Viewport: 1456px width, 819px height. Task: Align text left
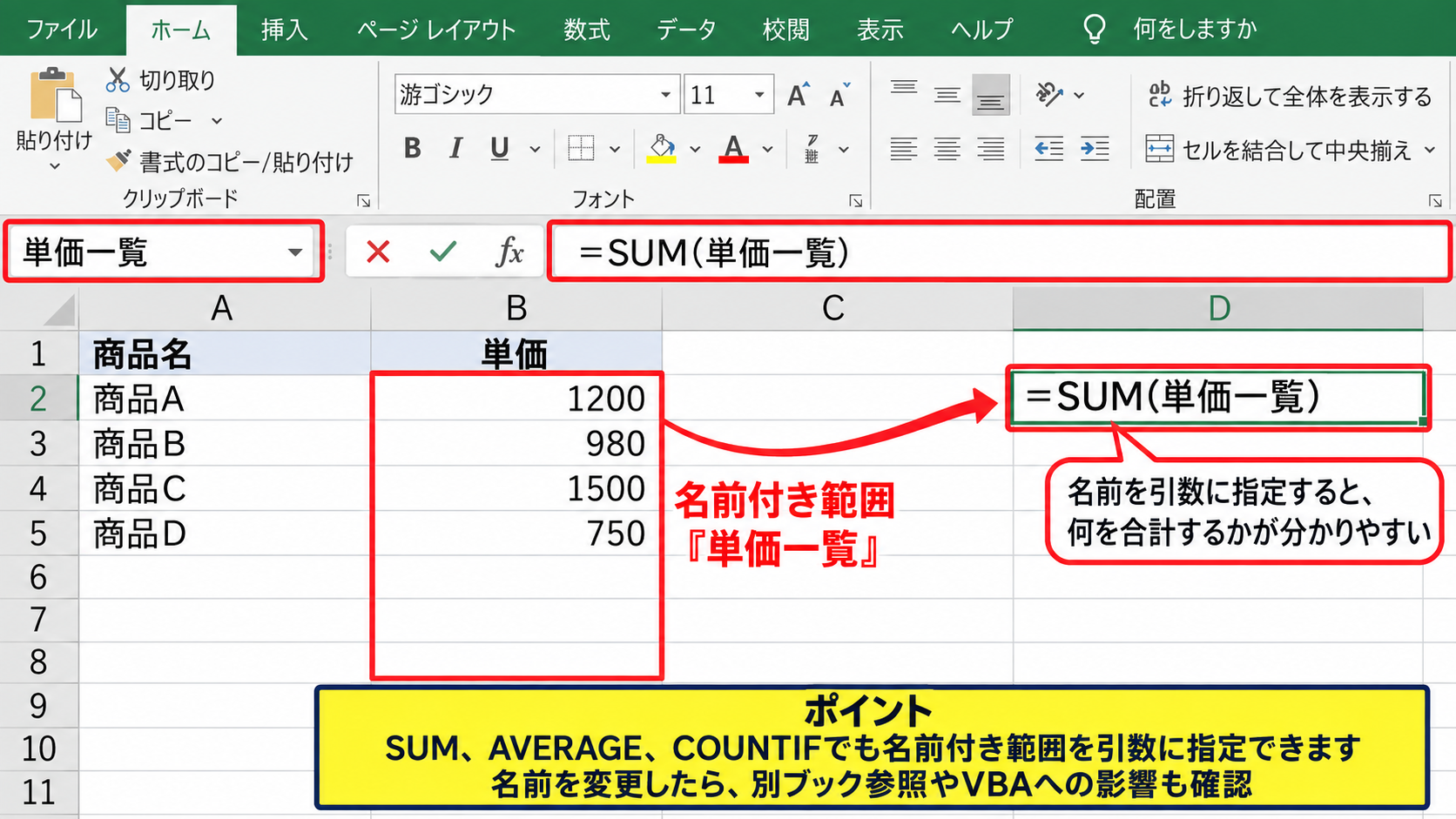pos(904,149)
